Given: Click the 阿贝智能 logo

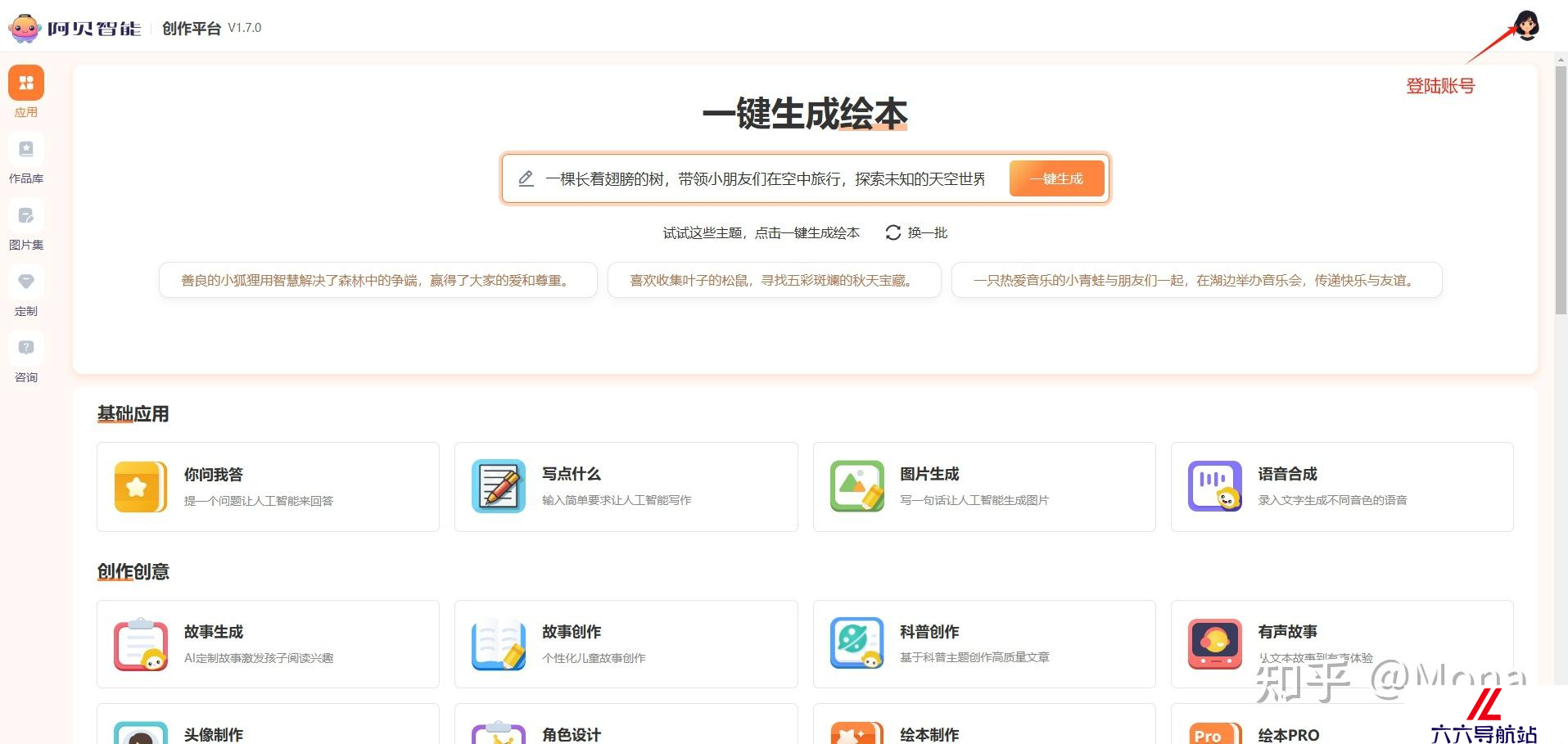Looking at the screenshot, I should click(75, 29).
